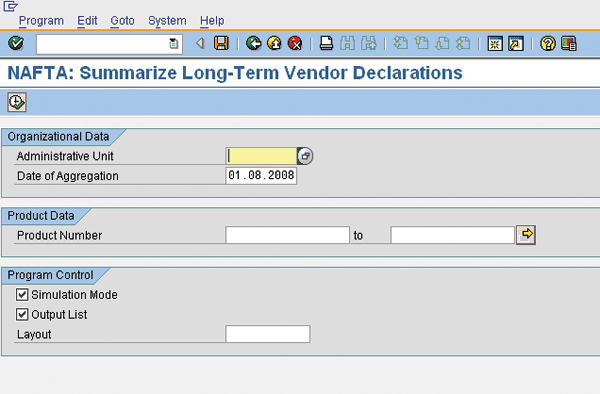Click the Previous Page icon
600x394 pixels.
[x=421, y=43]
